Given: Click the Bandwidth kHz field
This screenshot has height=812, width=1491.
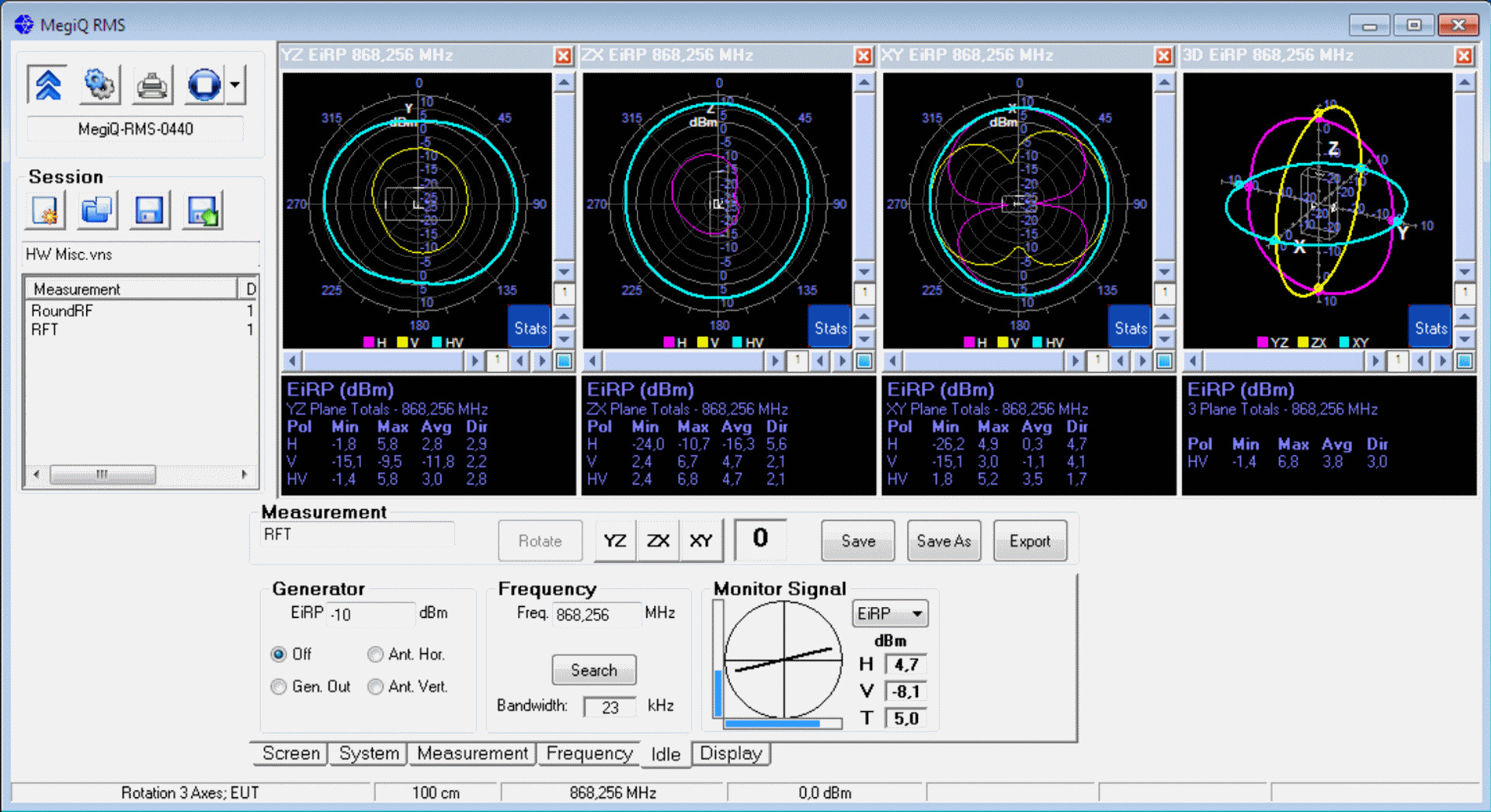Looking at the screenshot, I should pyautogui.click(x=610, y=707).
